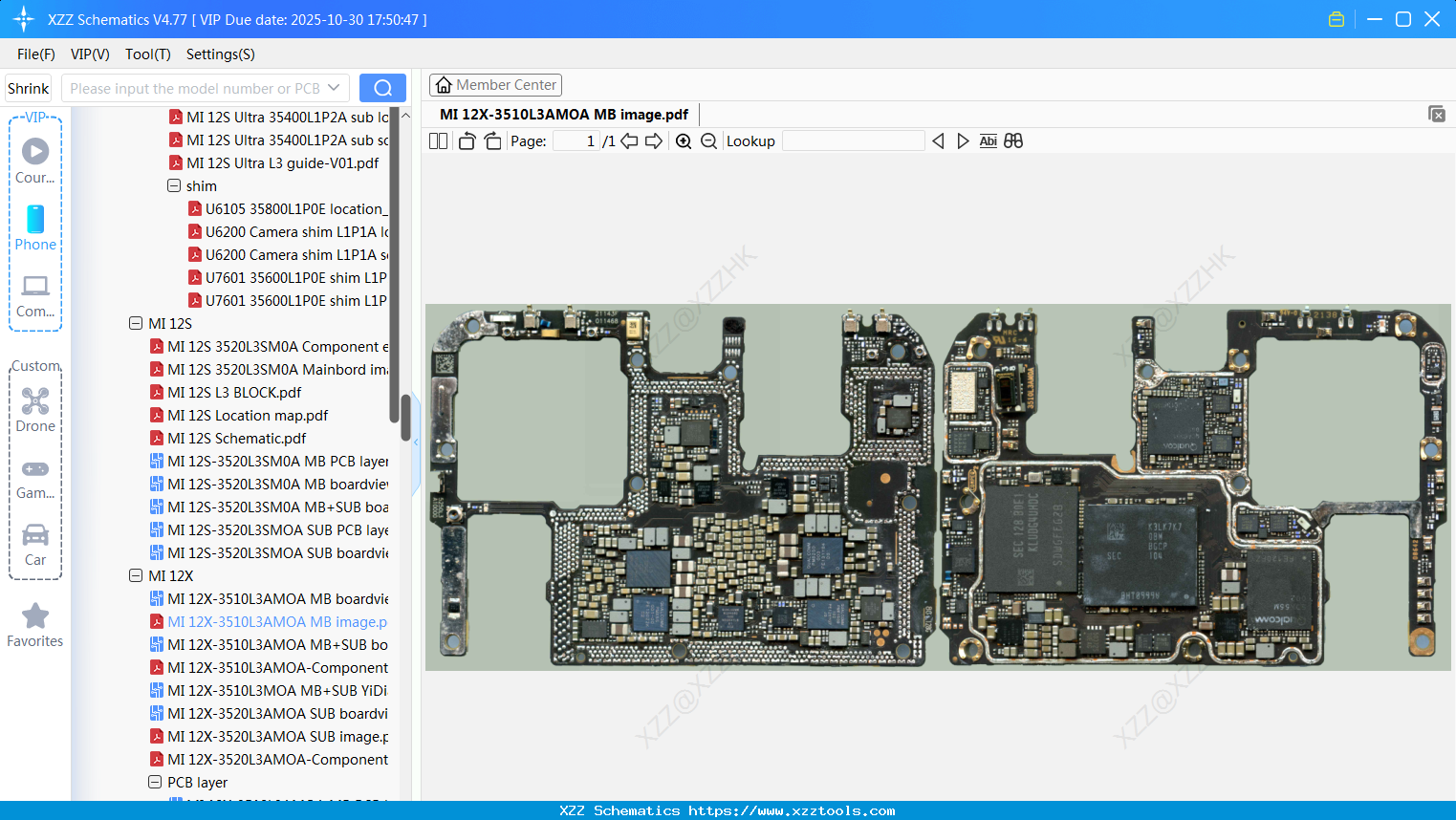This screenshot has height=820, width=1456.
Task: Open the Member Center
Action: (x=495, y=84)
